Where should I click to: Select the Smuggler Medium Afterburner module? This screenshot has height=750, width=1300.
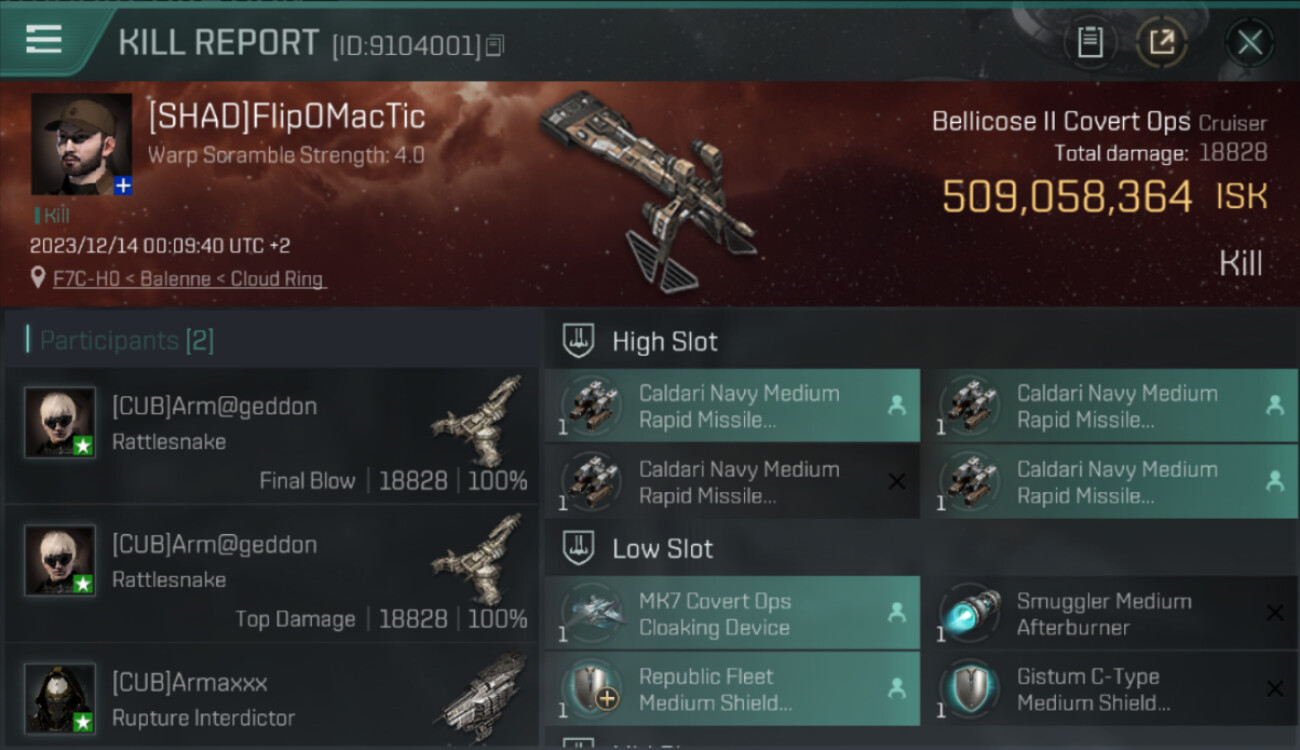[1109, 613]
